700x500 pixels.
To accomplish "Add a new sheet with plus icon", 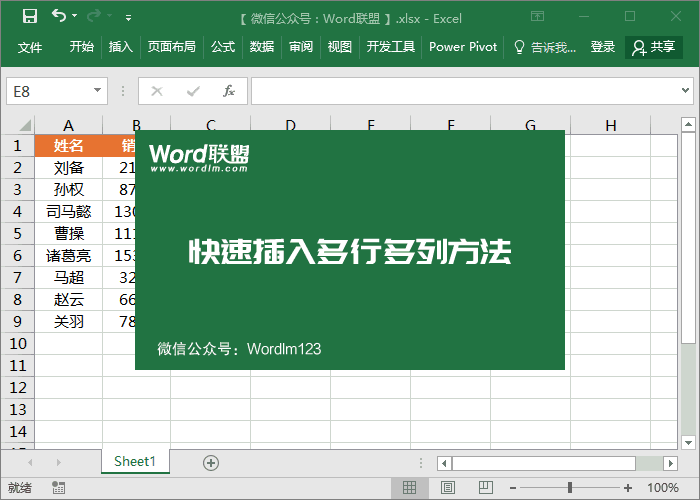I will pyautogui.click(x=210, y=462).
